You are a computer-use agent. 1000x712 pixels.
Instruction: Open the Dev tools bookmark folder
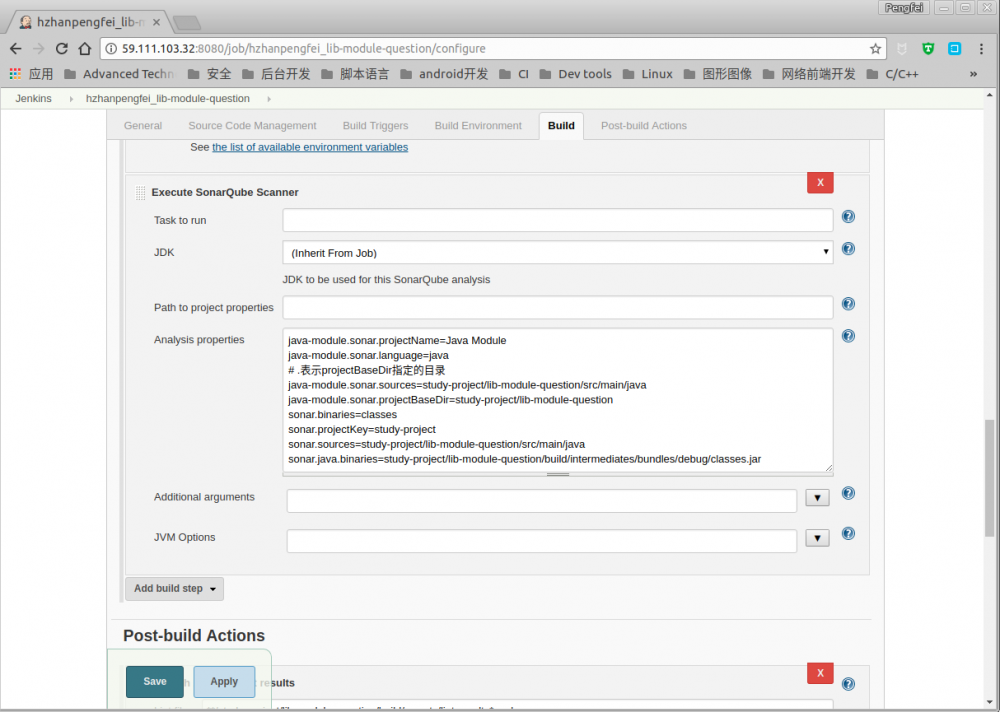coord(575,74)
